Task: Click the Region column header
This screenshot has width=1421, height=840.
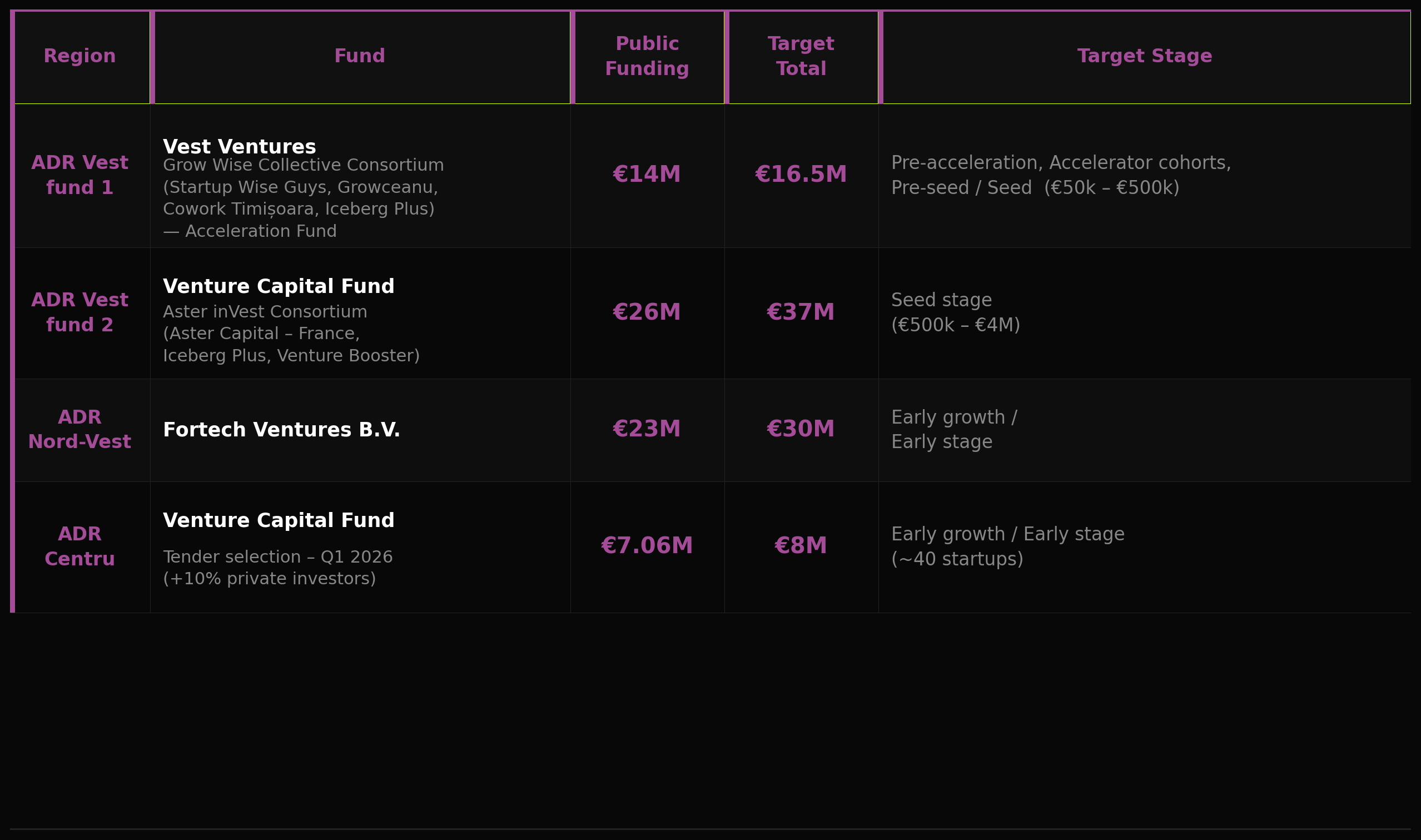Action: pos(80,57)
